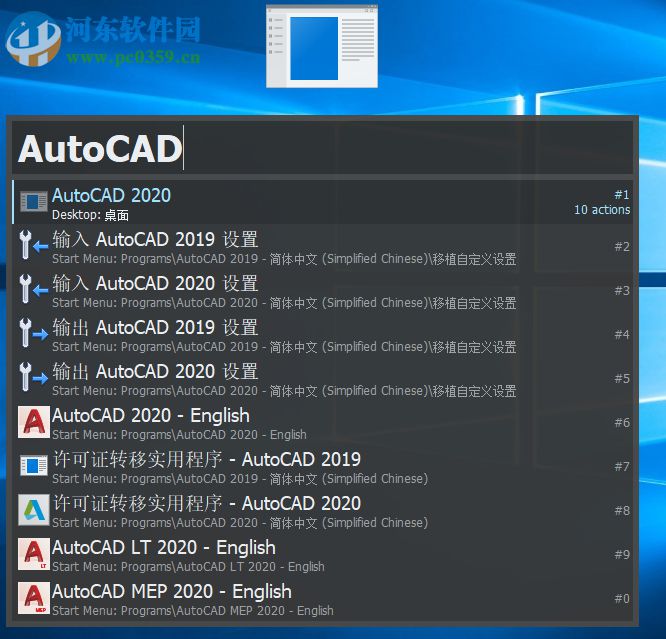The height and width of the screenshot is (639, 666).
Task: Open AutoCAD LT 2020 - English result
Action: pos(322,555)
